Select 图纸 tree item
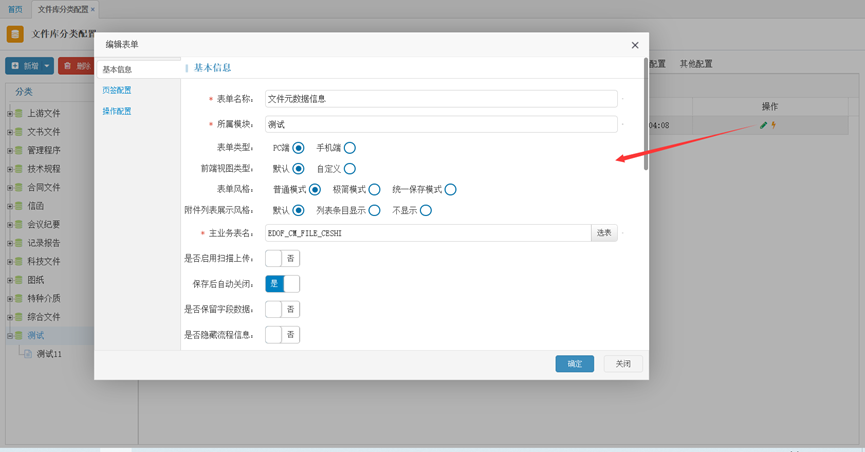The height and width of the screenshot is (452, 865). pyautogui.click(x=36, y=280)
